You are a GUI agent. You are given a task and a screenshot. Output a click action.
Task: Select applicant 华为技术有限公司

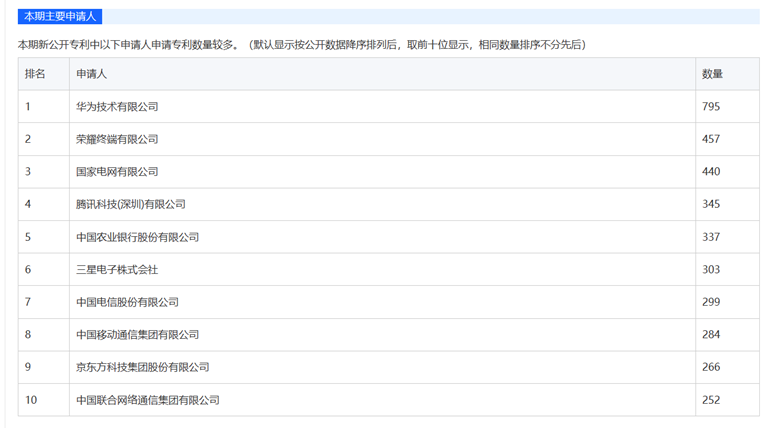click(117, 107)
